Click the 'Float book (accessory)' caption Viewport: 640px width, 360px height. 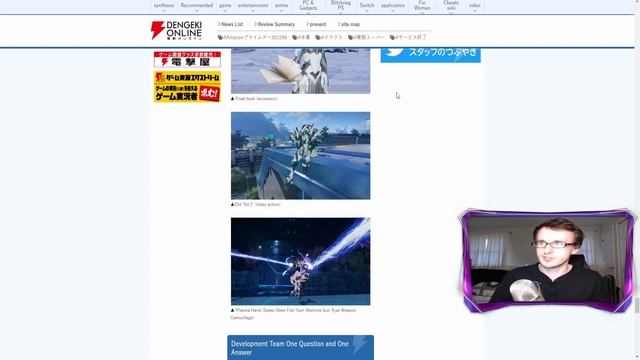tap(255, 99)
